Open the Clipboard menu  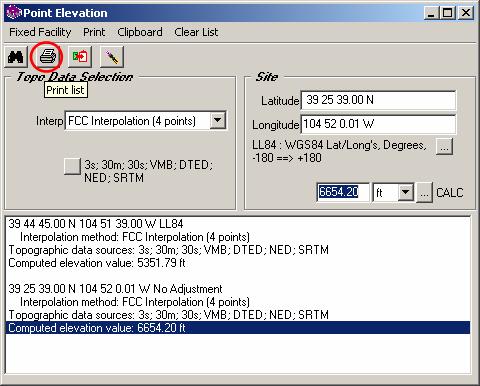[140, 32]
